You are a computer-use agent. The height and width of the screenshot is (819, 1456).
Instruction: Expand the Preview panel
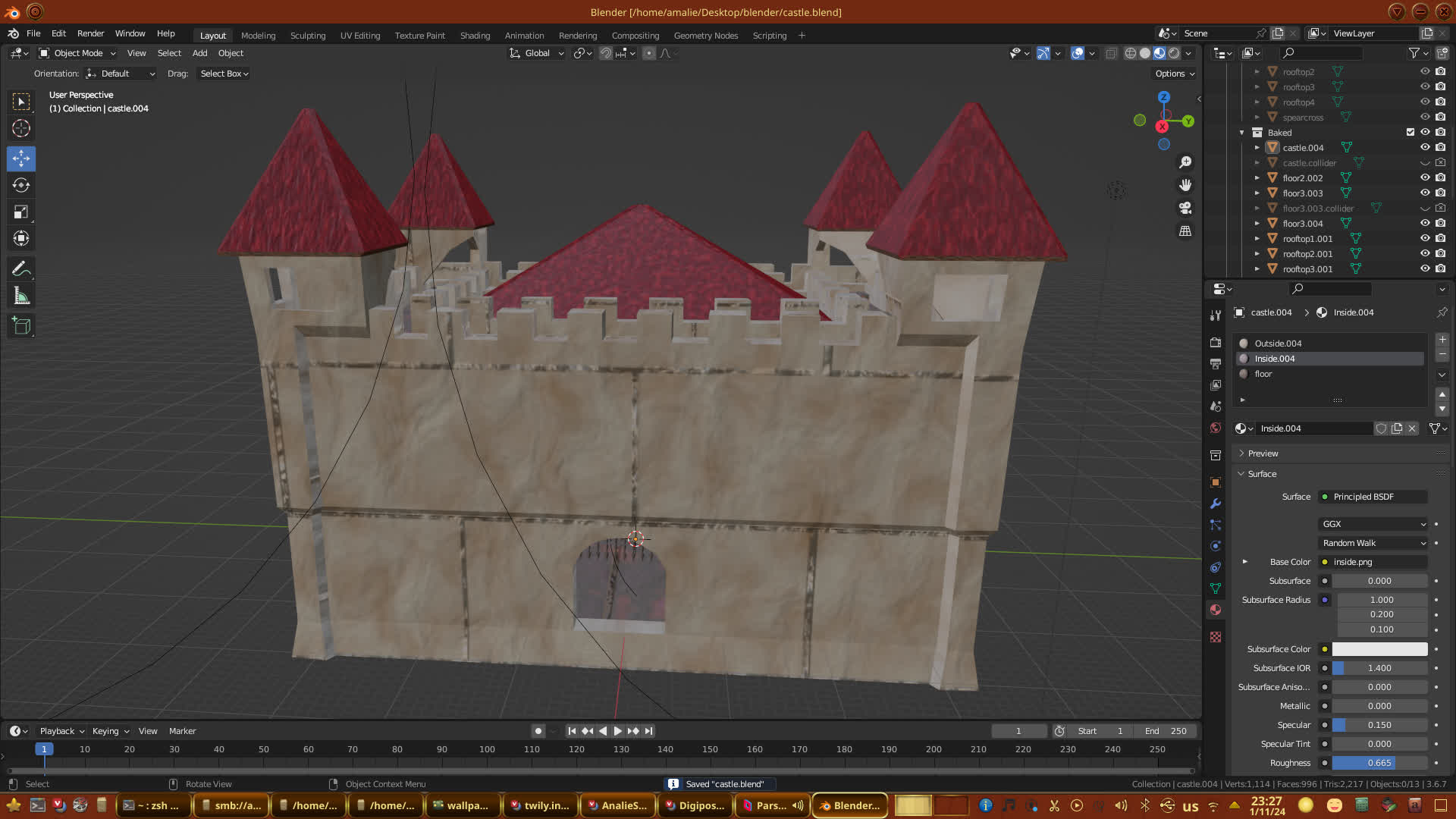[1263, 453]
